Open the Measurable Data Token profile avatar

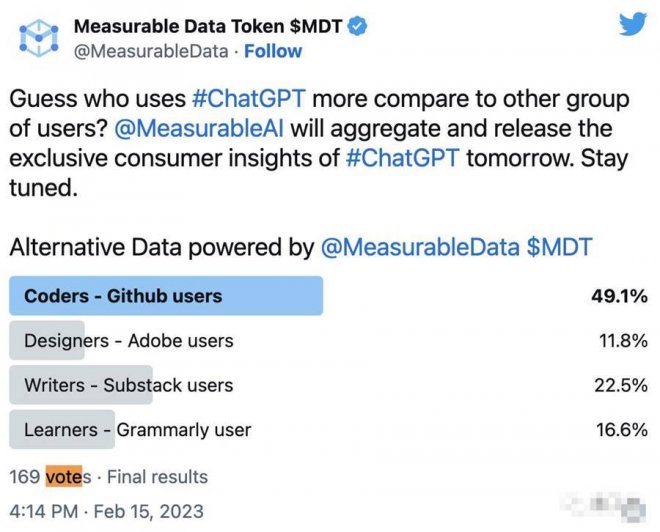(x=36, y=37)
